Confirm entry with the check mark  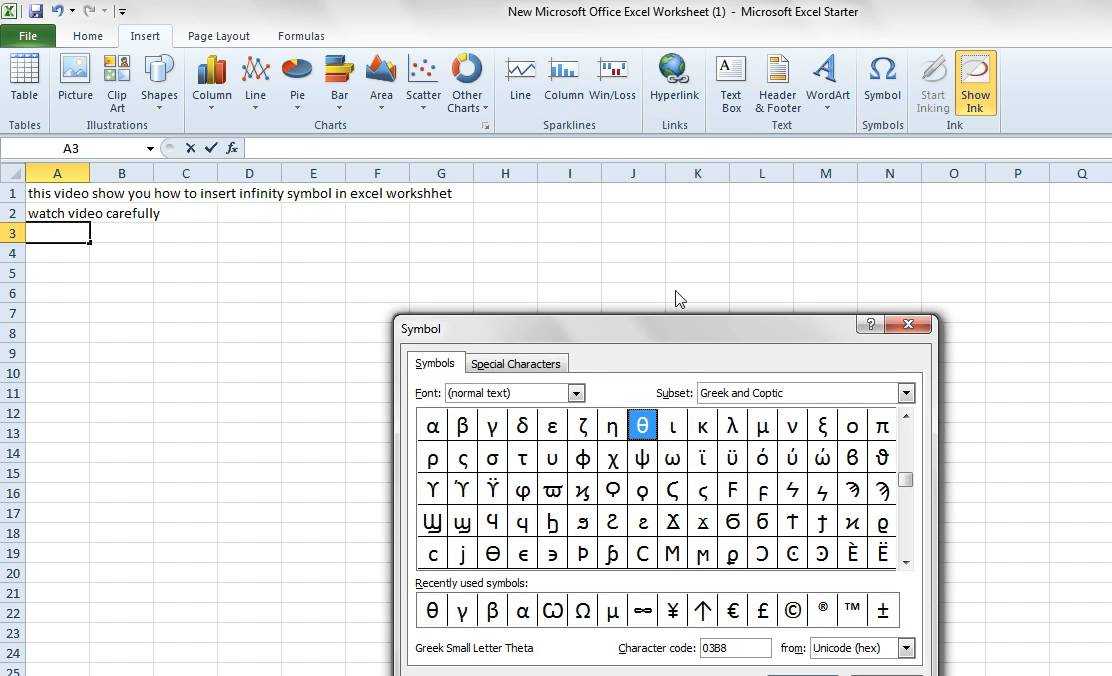coord(211,148)
